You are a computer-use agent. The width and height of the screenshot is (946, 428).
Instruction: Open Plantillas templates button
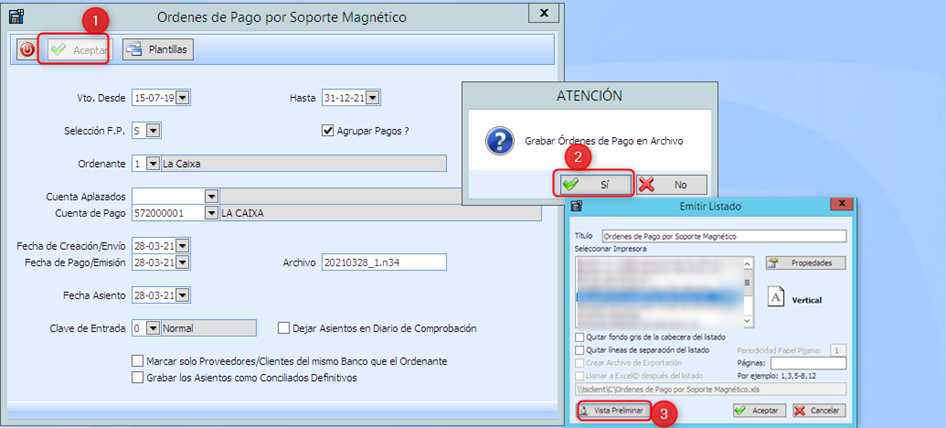point(158,49)
